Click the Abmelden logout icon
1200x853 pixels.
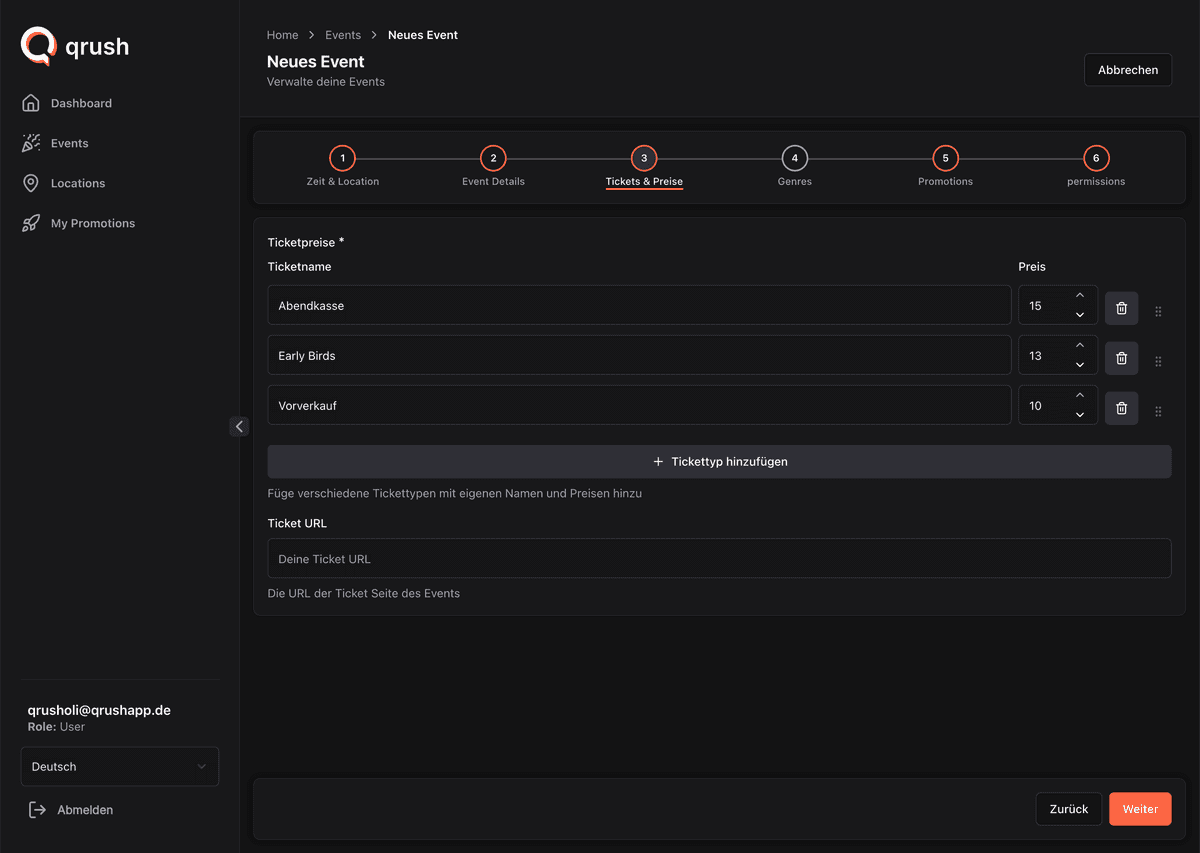pyautogui.click(x=37, y=809)
